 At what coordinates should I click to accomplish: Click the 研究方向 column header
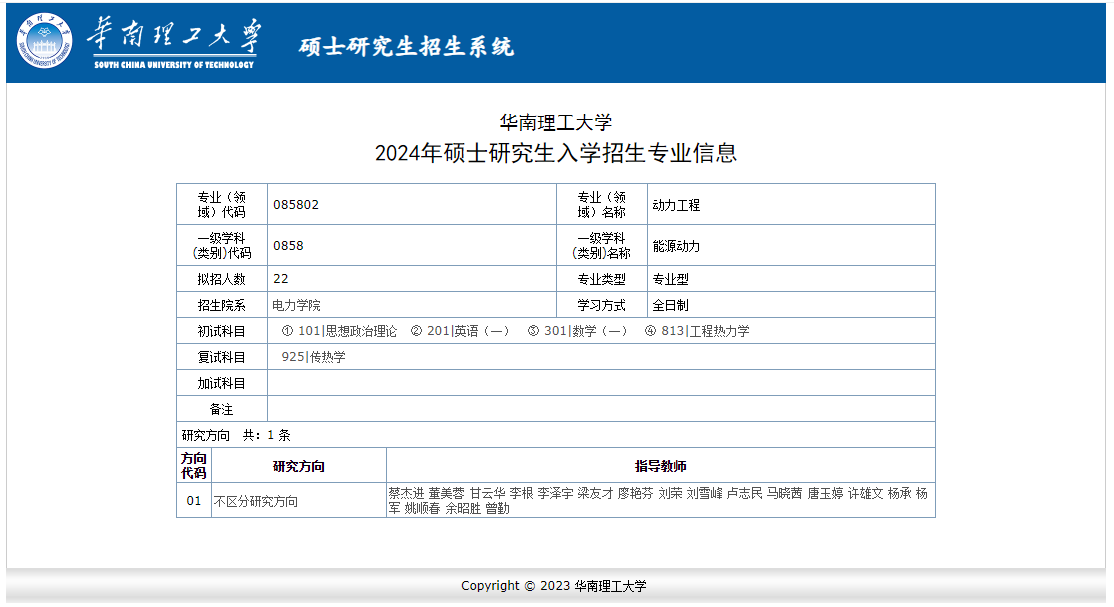tap(299, 466)
